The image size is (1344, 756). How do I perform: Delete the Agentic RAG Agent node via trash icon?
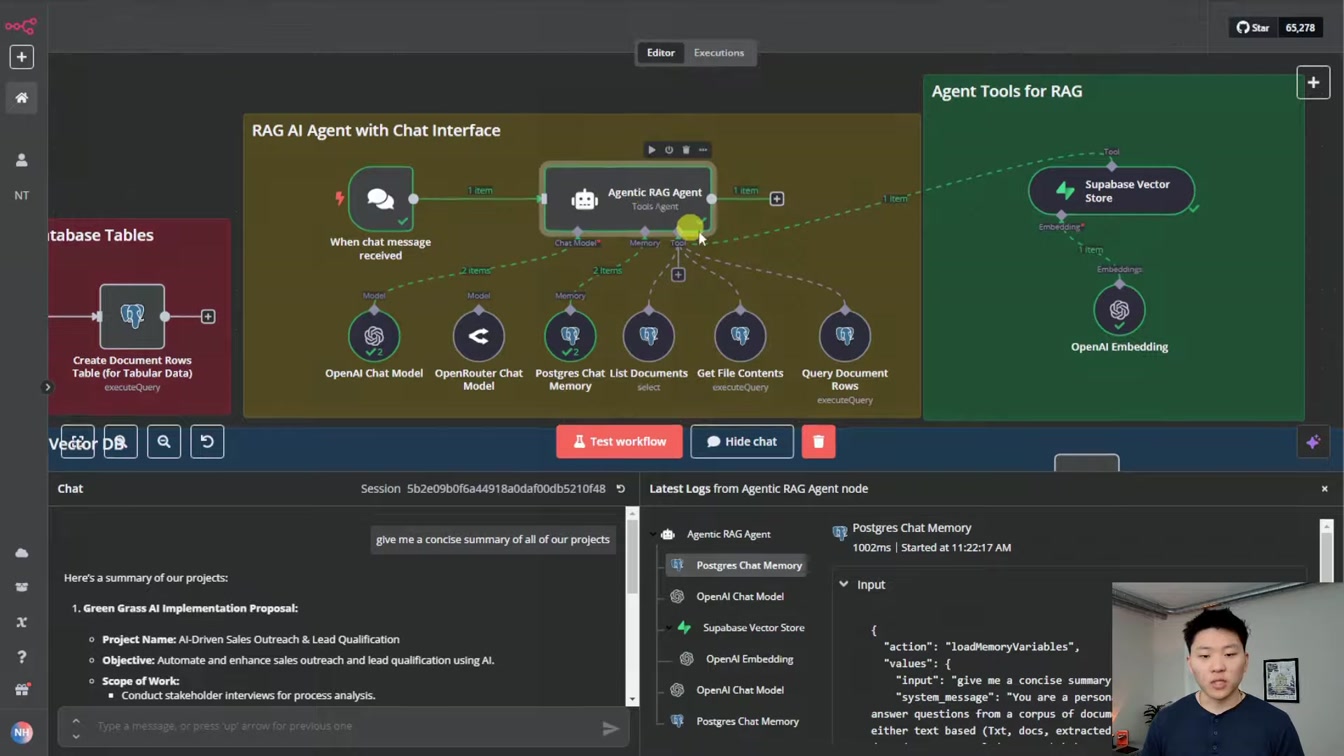pyautogui.click(x=686, y=150)
